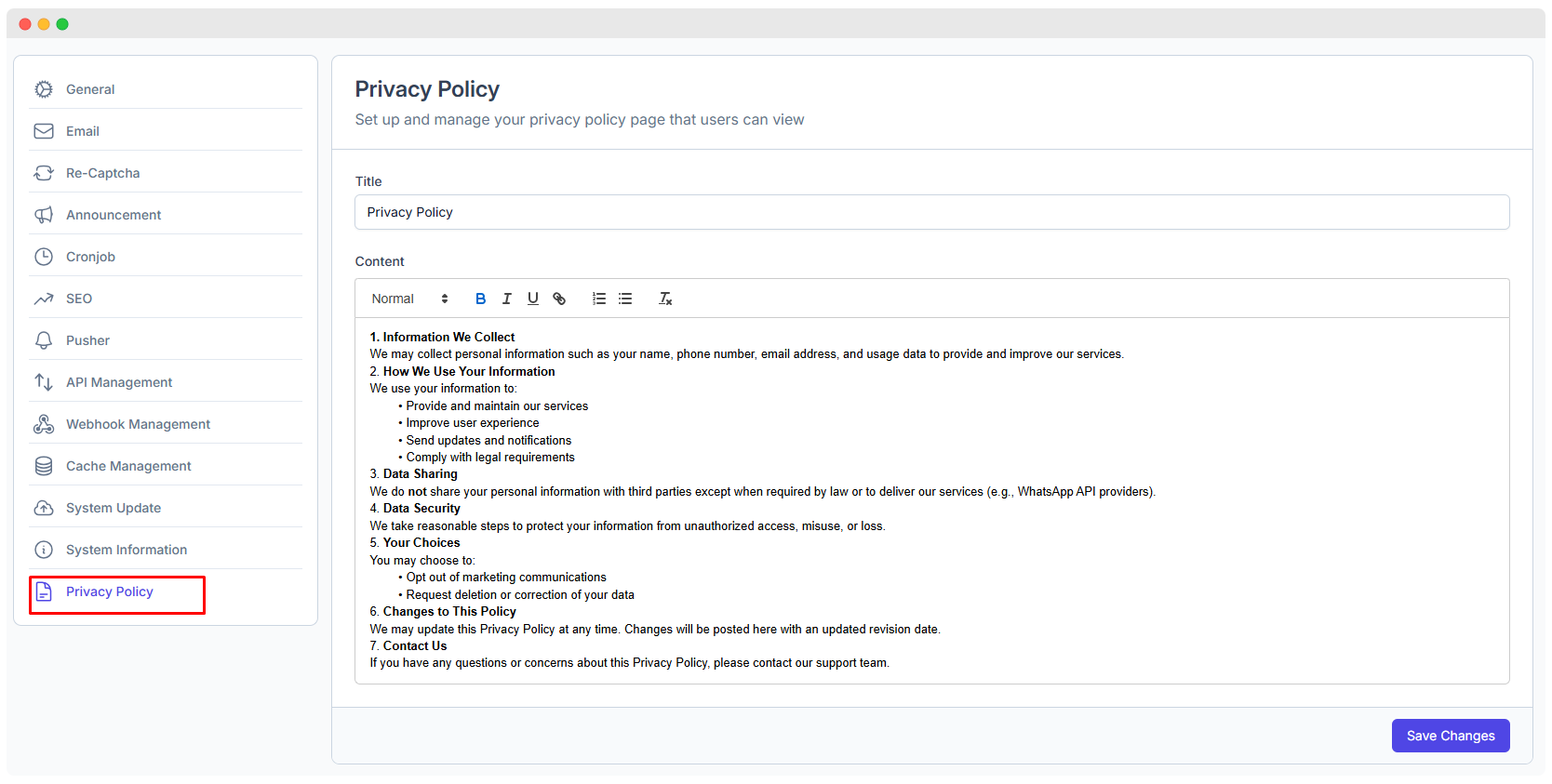Open System Information page
The image size is (1552, 784).
pyautogui.click(x=166, y=550)
